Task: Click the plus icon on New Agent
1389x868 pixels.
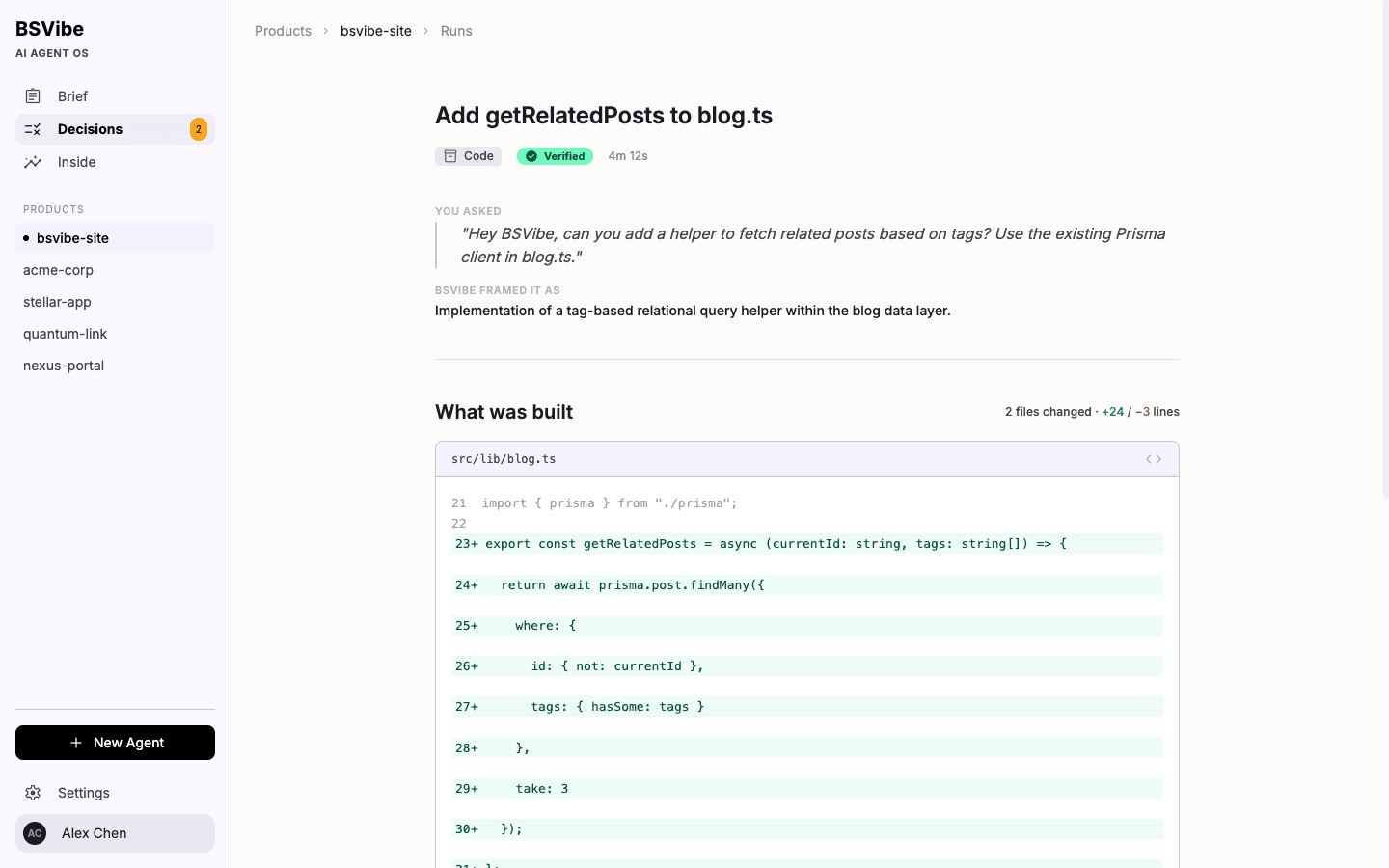Action: point(76,743)
